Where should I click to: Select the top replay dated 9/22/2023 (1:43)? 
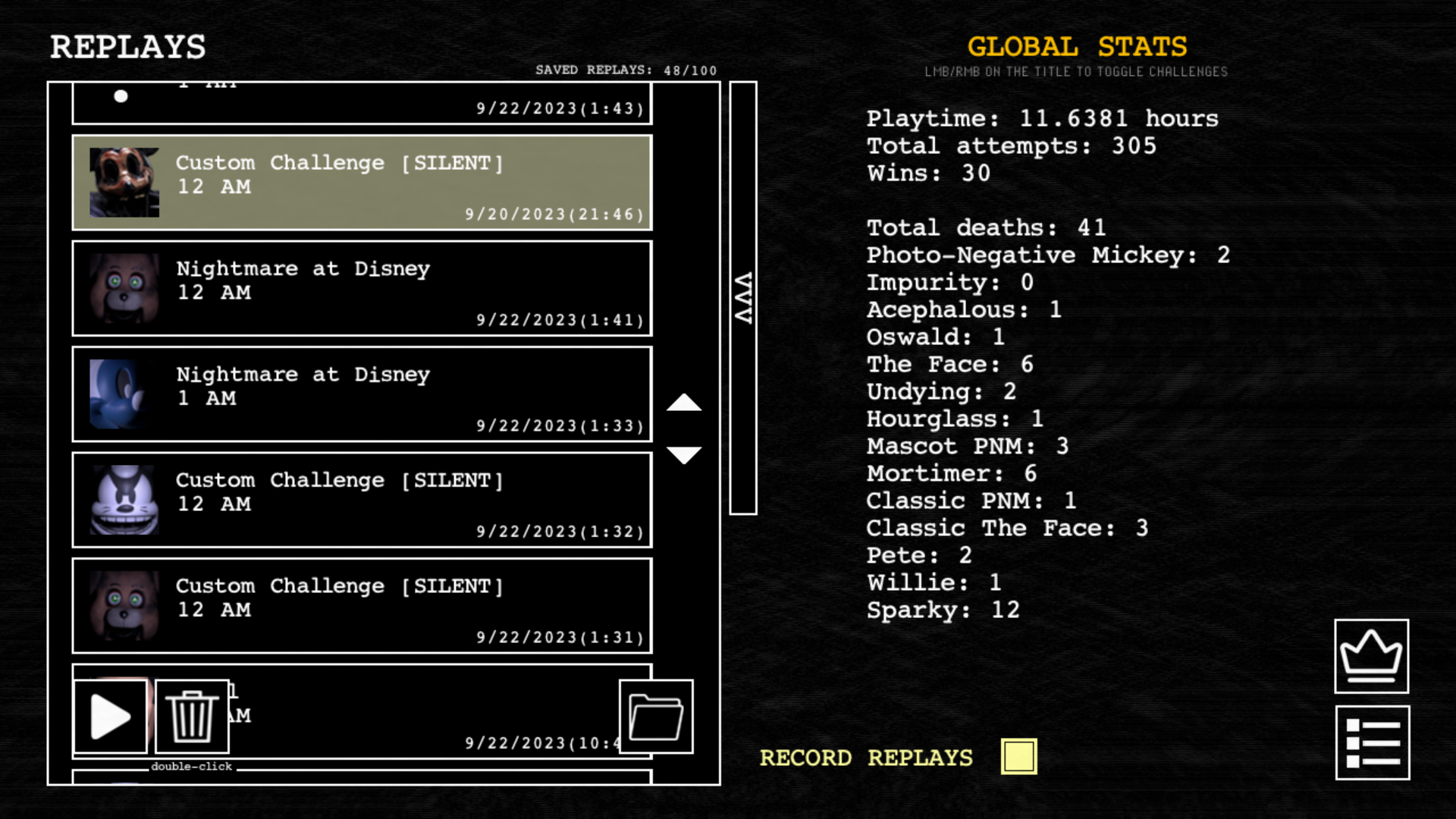pyautogui.click(x=362, y=103)
